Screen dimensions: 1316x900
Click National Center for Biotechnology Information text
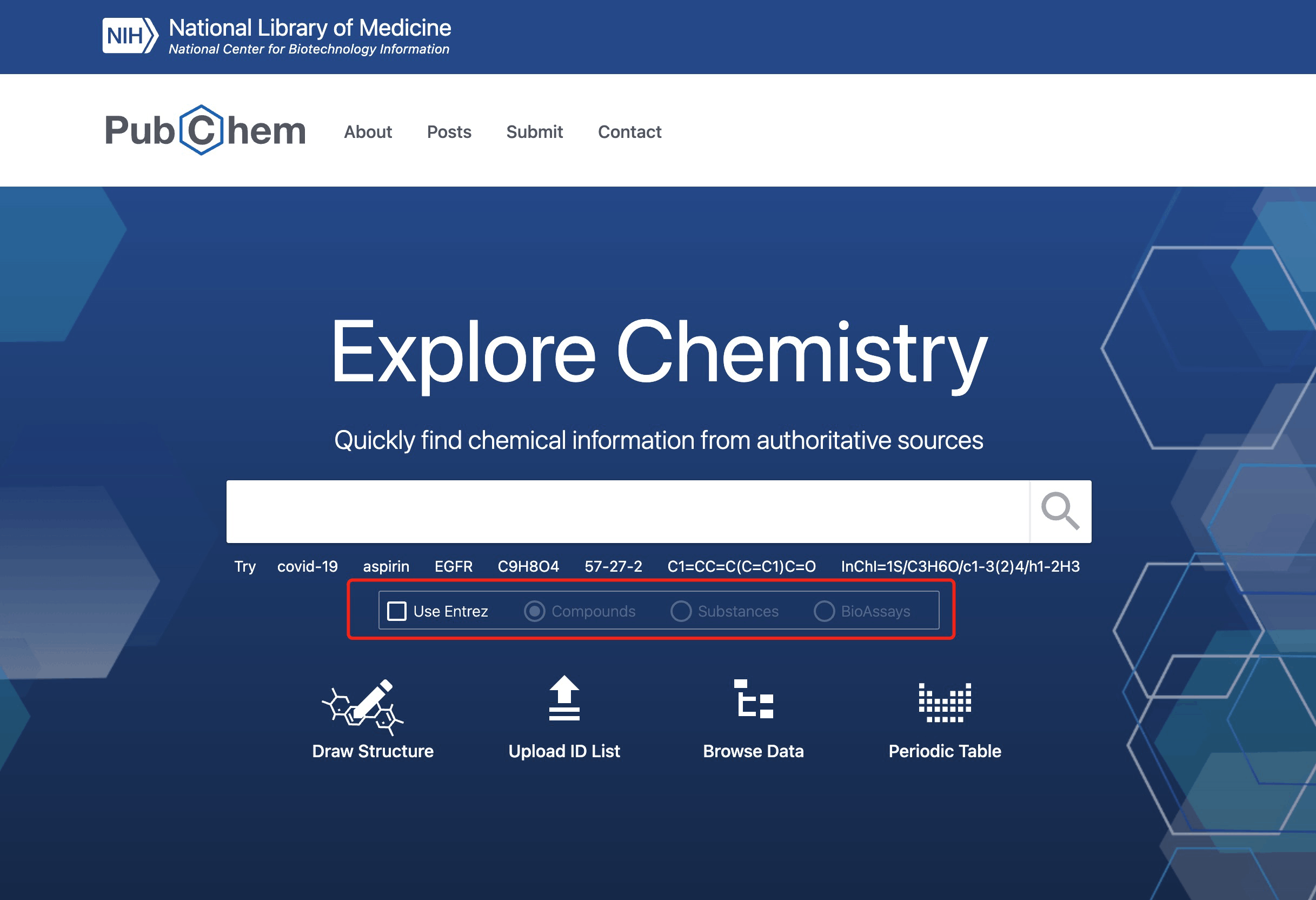[309, 49]
